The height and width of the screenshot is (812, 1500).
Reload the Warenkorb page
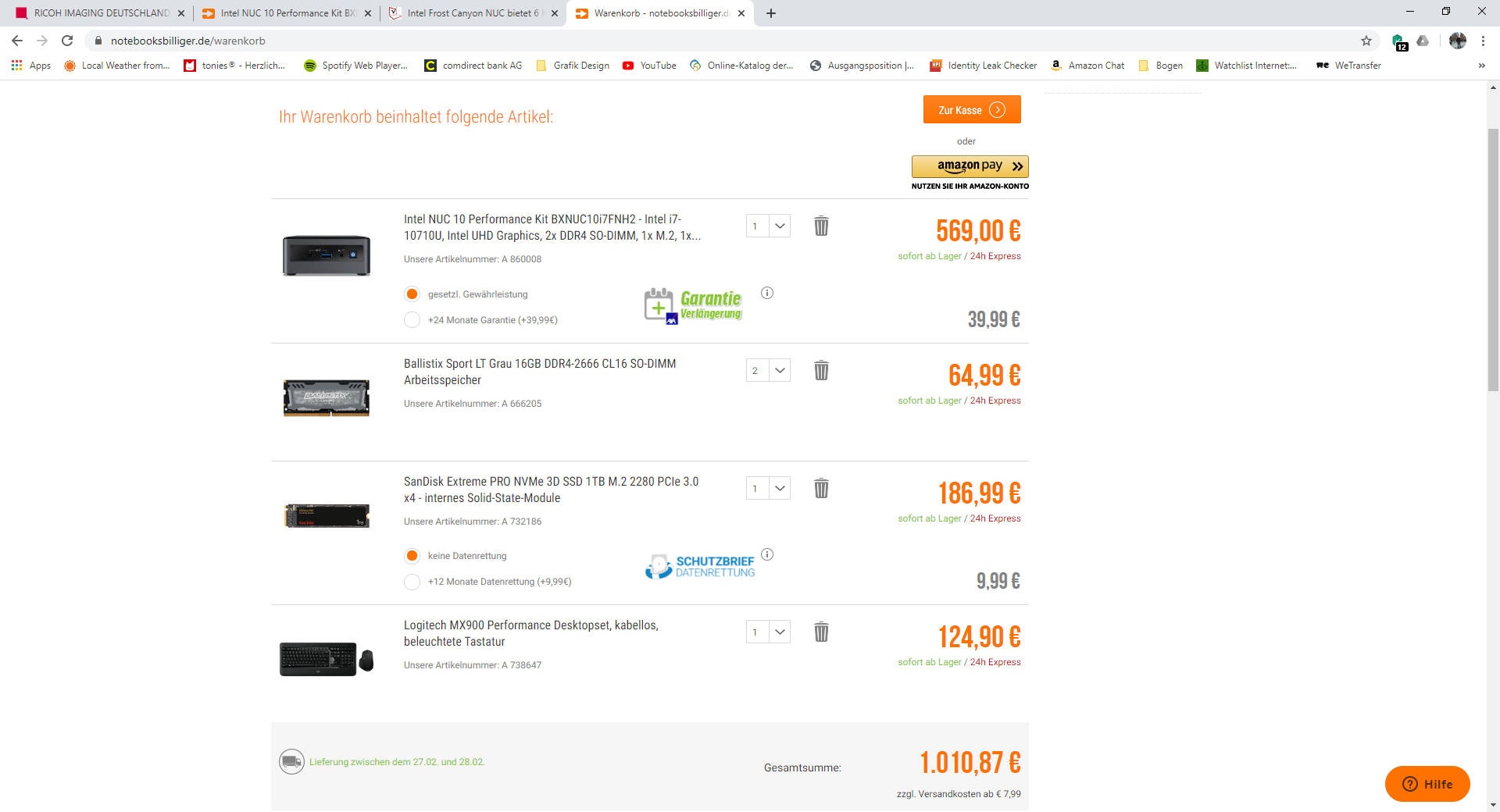pyautogui.click(x=67, y=41)
